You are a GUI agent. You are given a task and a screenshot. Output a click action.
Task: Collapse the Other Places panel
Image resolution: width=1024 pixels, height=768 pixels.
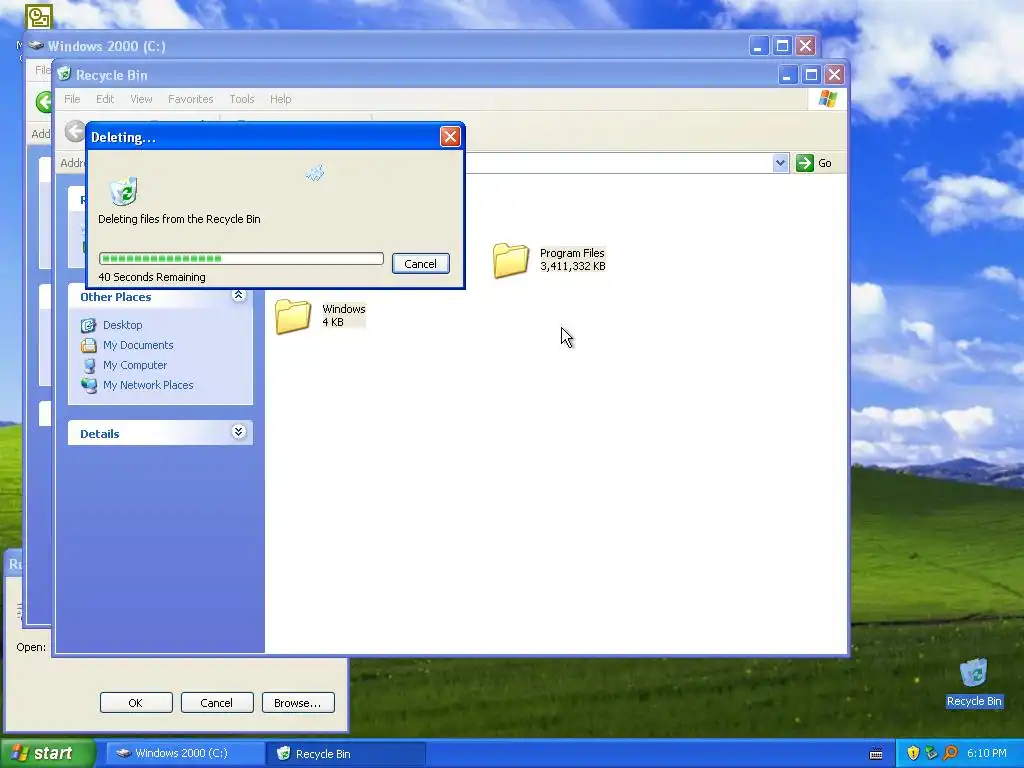(238, 296)
